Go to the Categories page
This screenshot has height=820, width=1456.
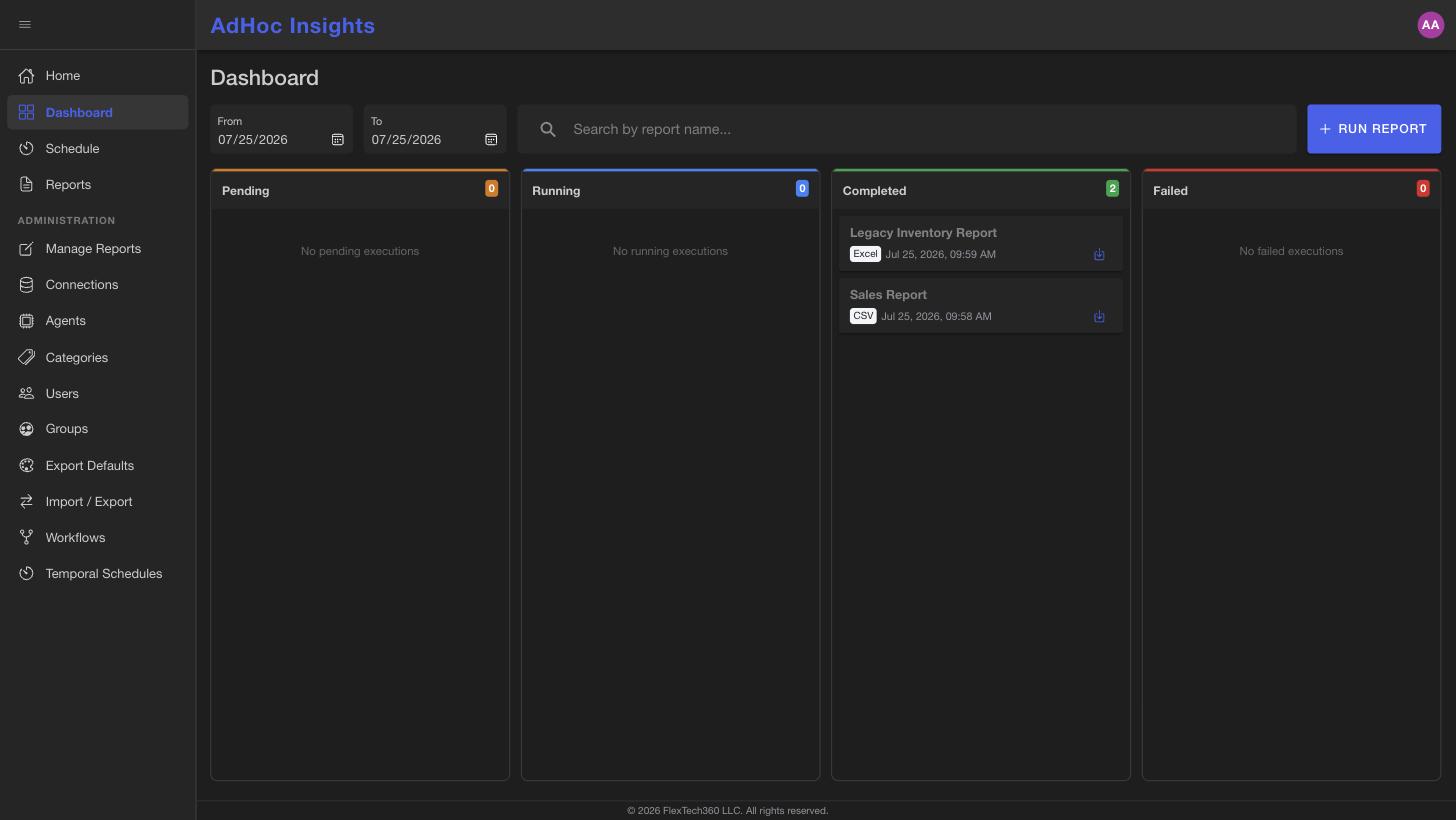pos(98,358)
